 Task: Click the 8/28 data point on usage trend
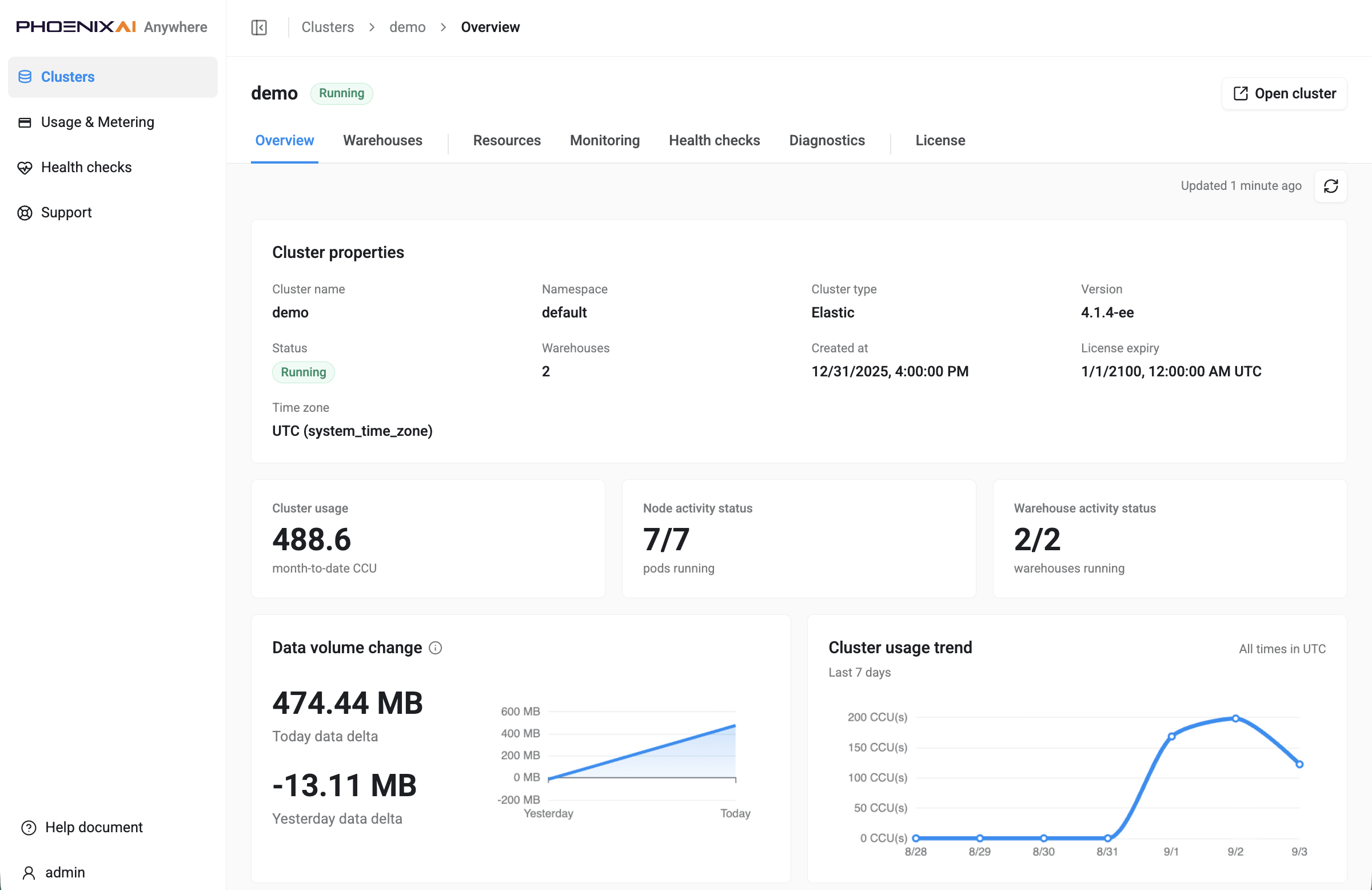pos(915,838)
